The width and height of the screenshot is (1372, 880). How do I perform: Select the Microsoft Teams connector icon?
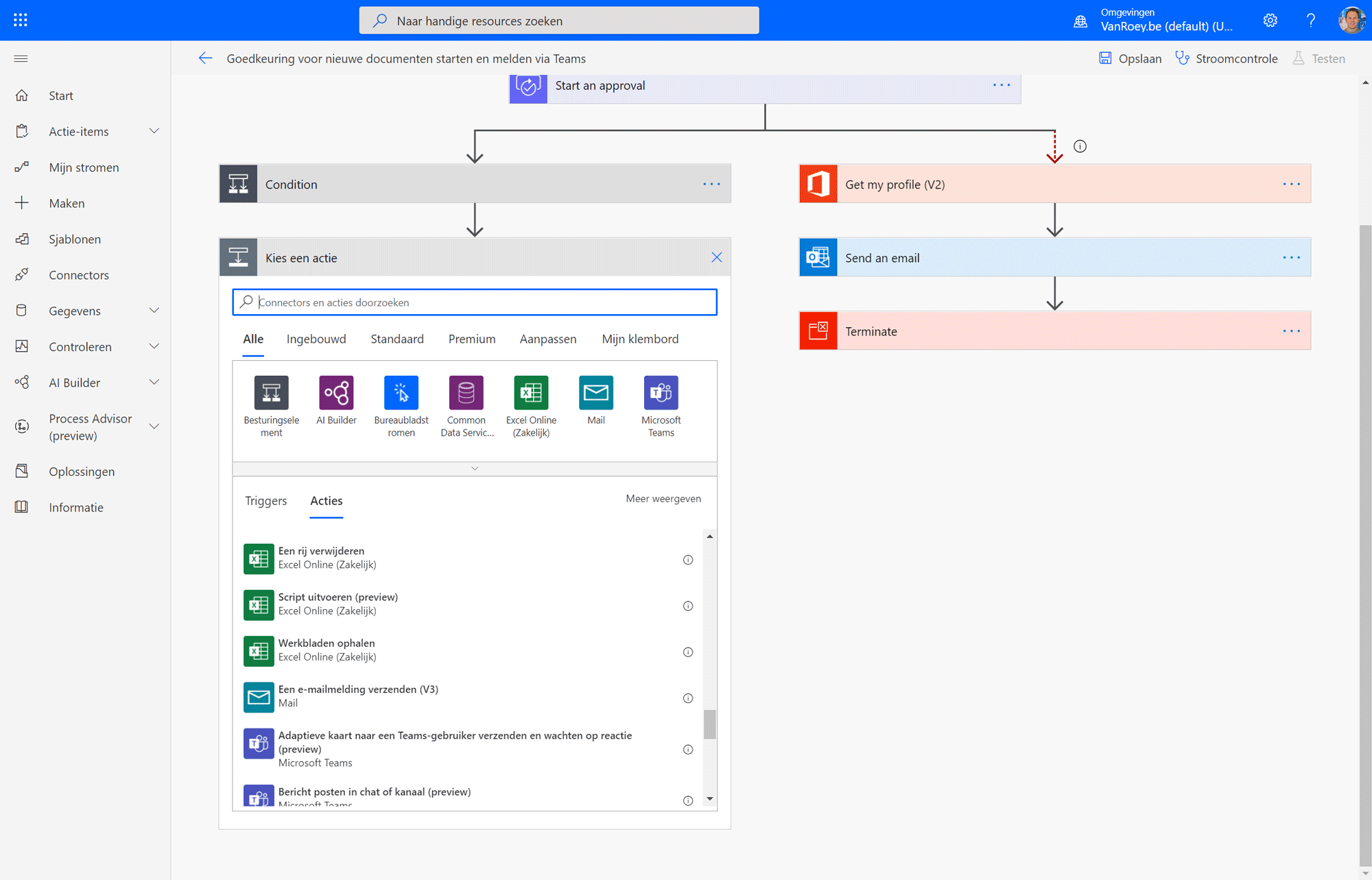(x=661, y=392)
